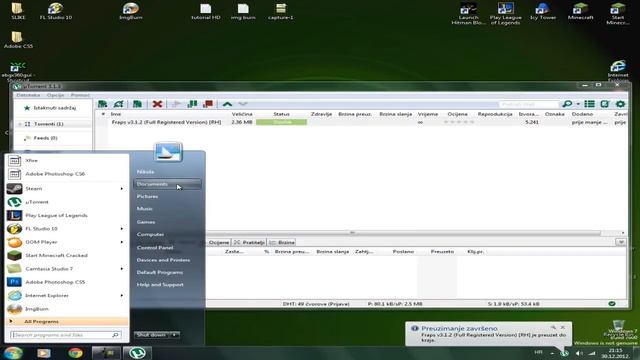Open Play League of Legends entry
This screenshot has height=360, width=640.
(x=56, y=215)
